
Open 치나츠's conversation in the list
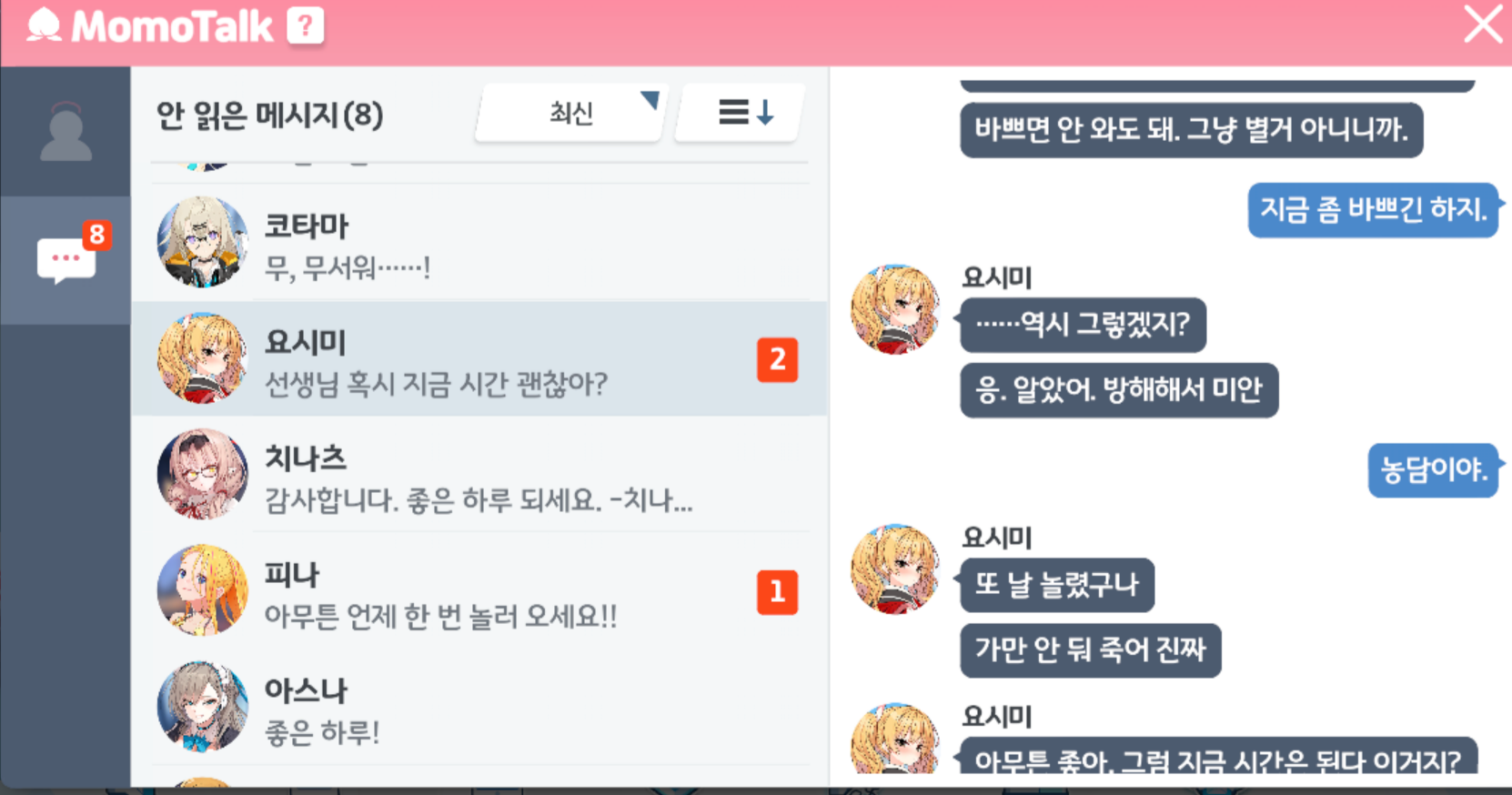479,475
